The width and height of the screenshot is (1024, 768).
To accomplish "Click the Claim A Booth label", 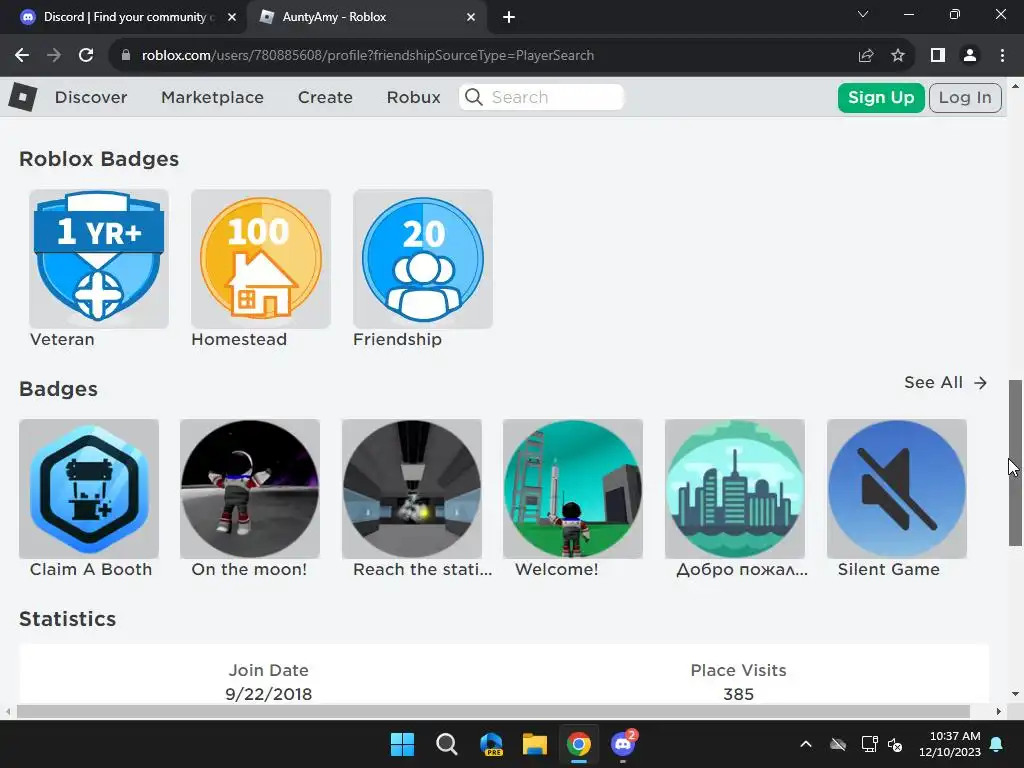I will point(91,569).
